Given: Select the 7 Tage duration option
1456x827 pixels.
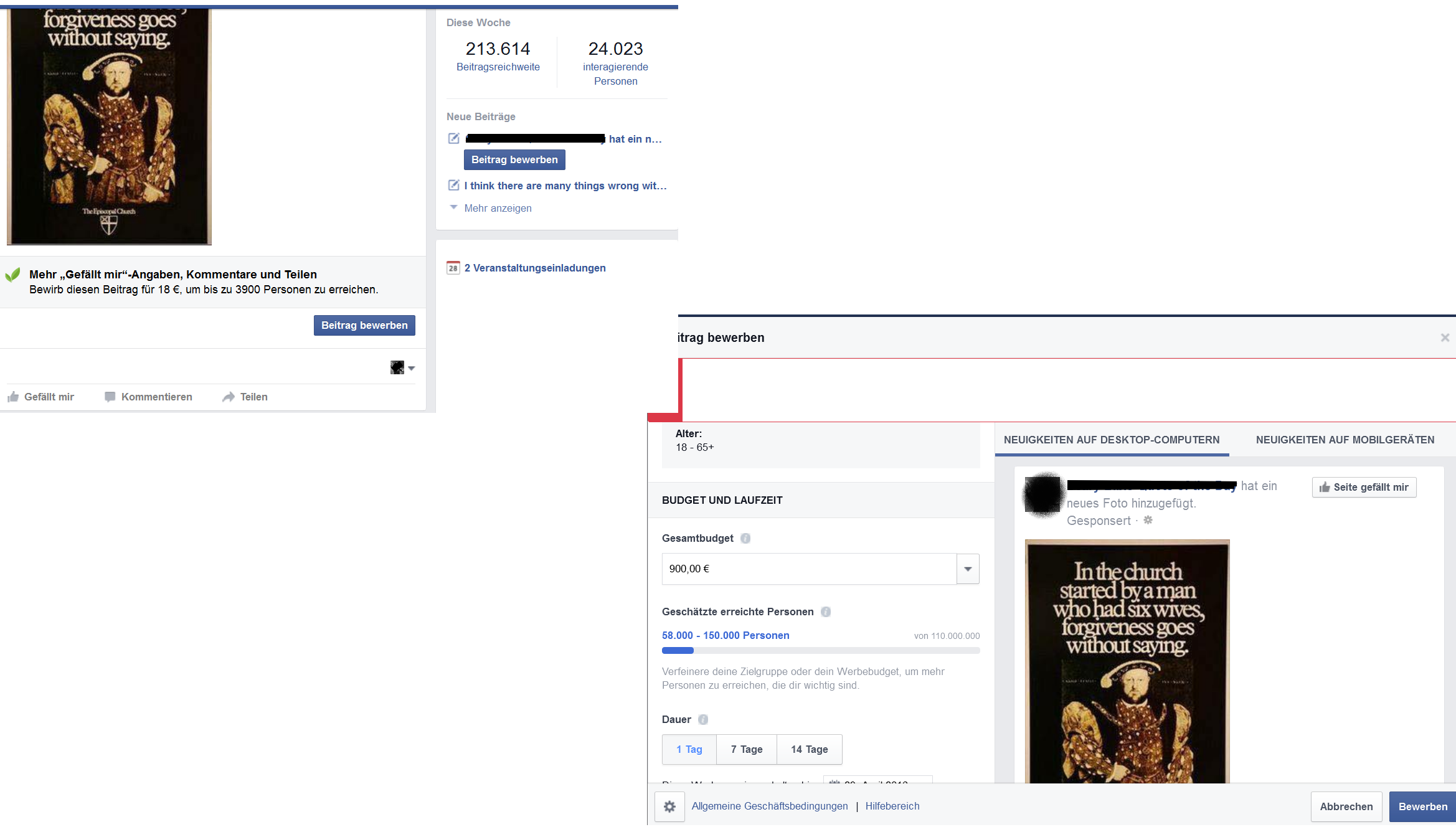Looking at the screenshot, I should pos(747,749).
